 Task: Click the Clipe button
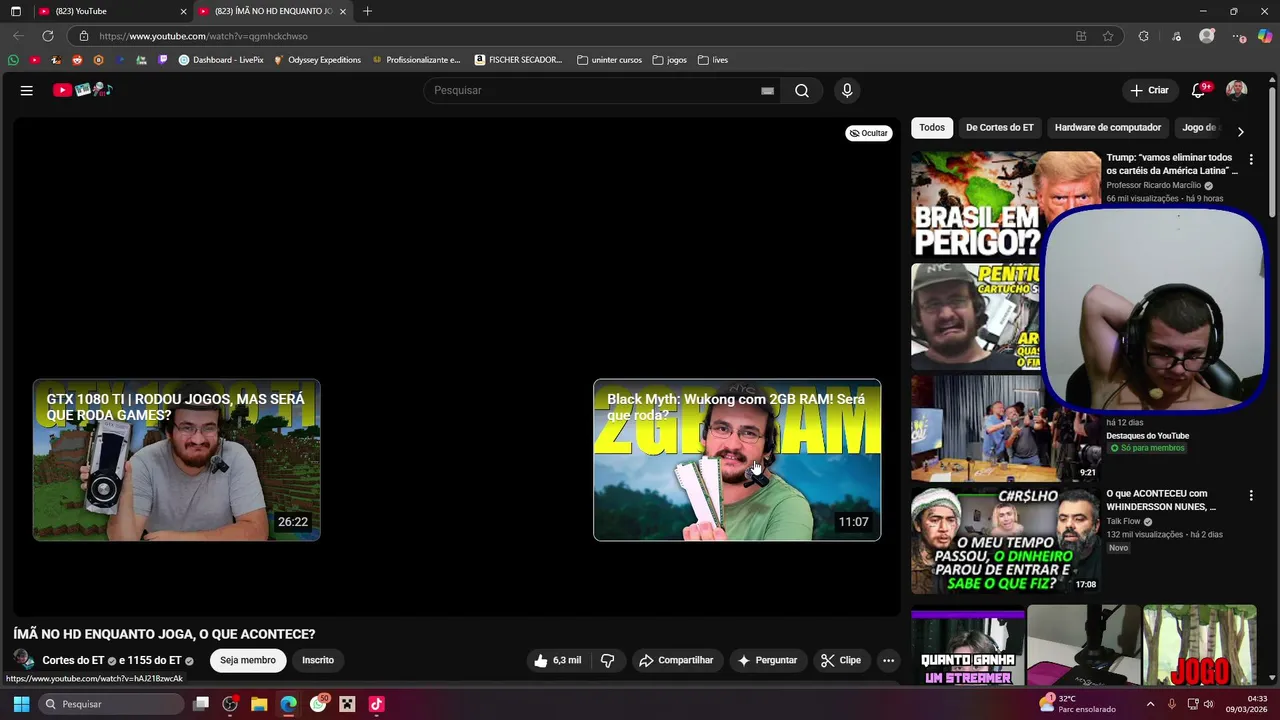point(840,660)
